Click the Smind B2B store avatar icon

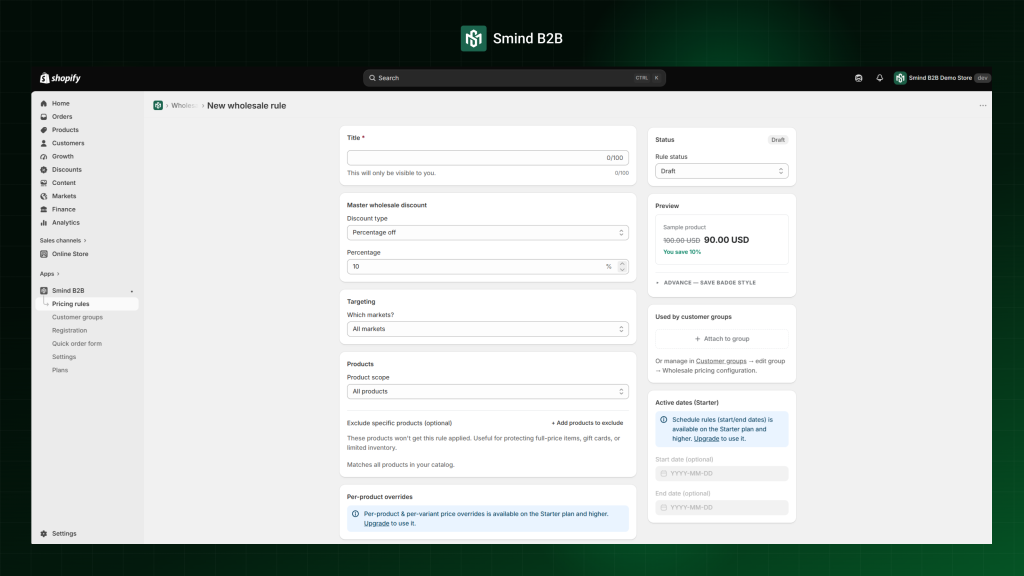900,78
